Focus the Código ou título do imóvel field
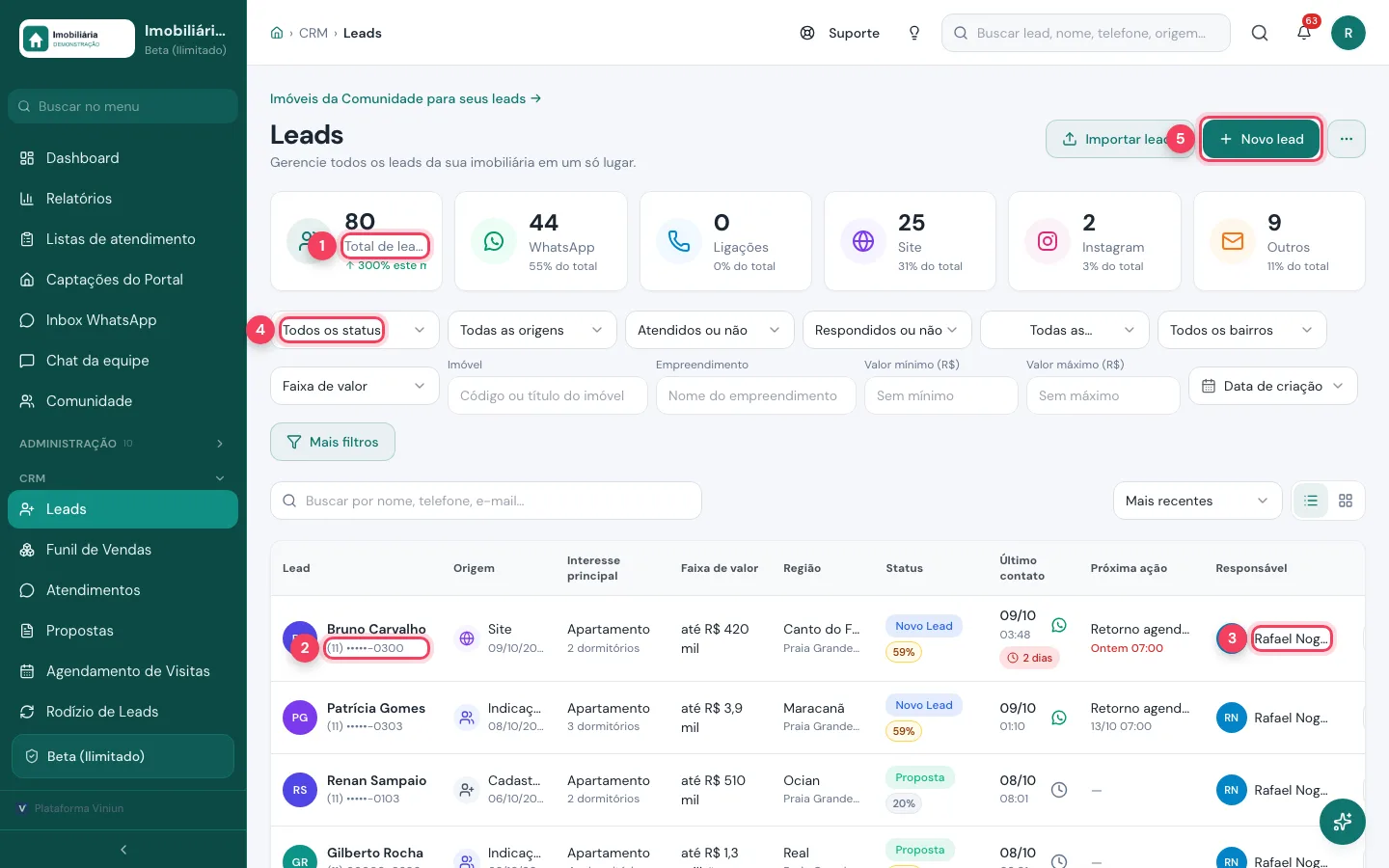 [548, 395]
